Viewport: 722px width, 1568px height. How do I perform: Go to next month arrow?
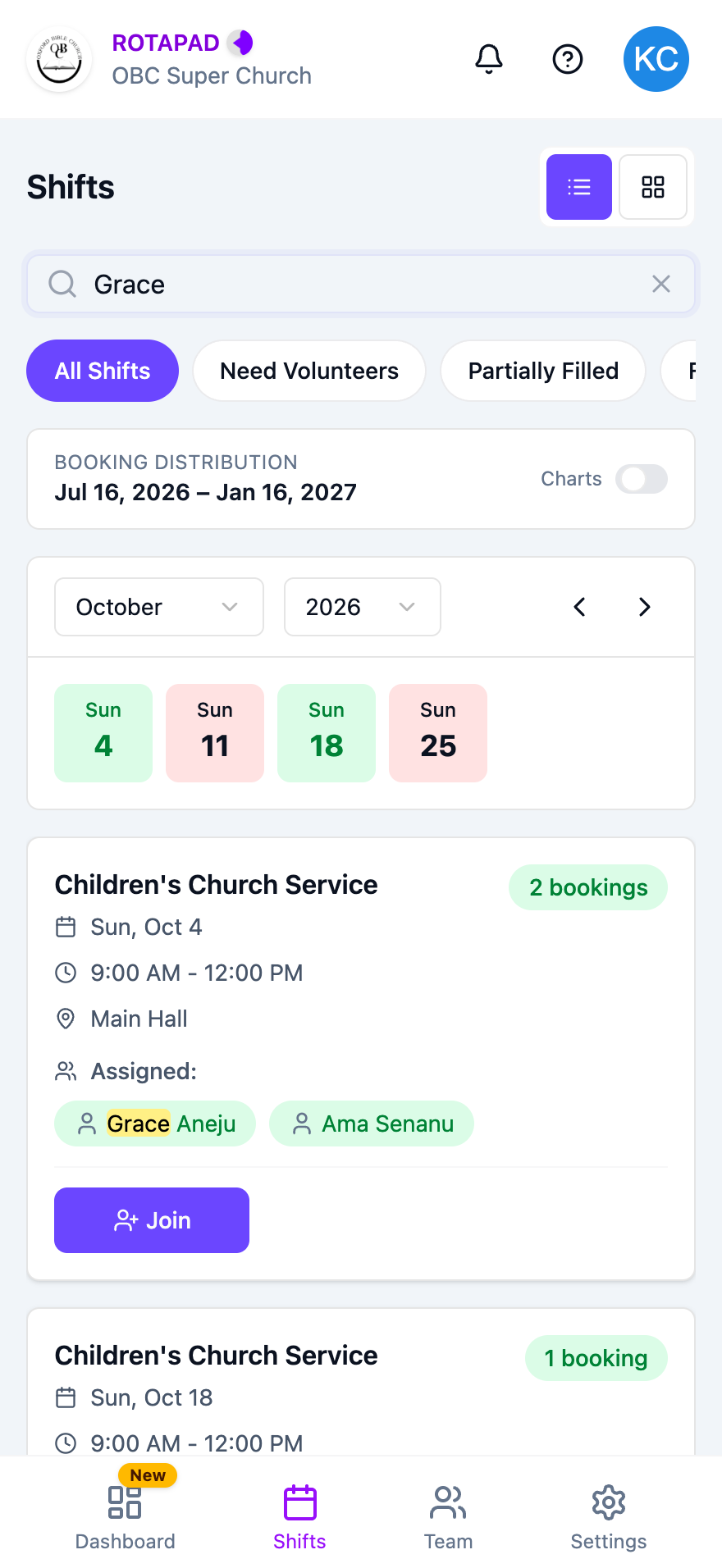645,607
